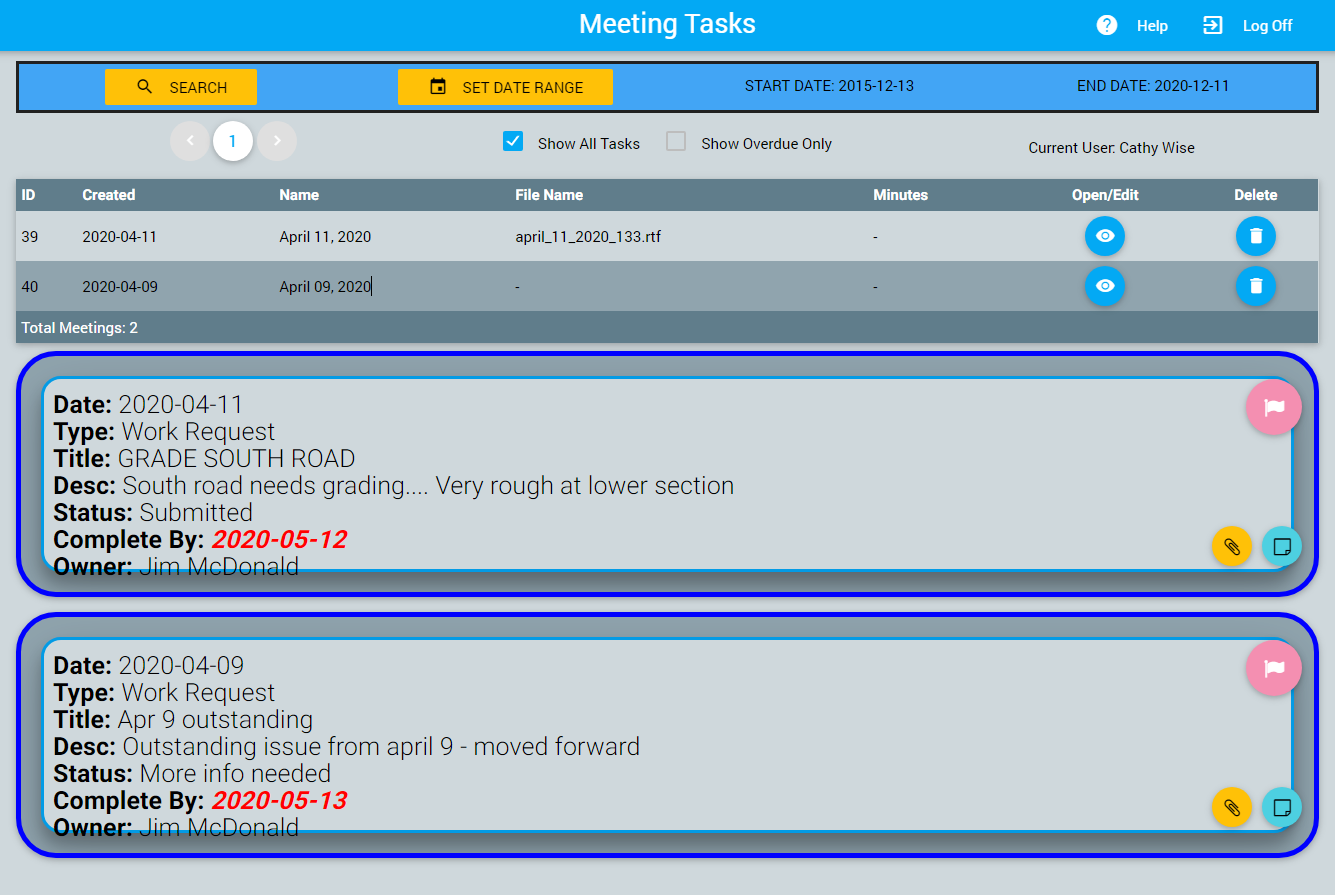Click the Total Meetings: 2 footer
The height and width of the screenshot is (895, 1335).
click(80, 327)
